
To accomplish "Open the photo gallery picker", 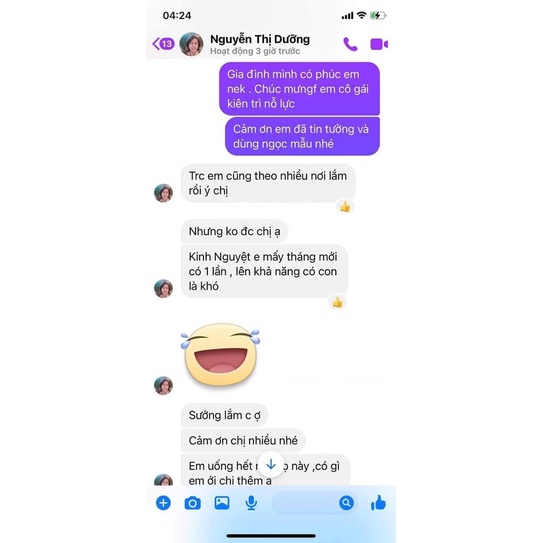I will tap(222, 503).
